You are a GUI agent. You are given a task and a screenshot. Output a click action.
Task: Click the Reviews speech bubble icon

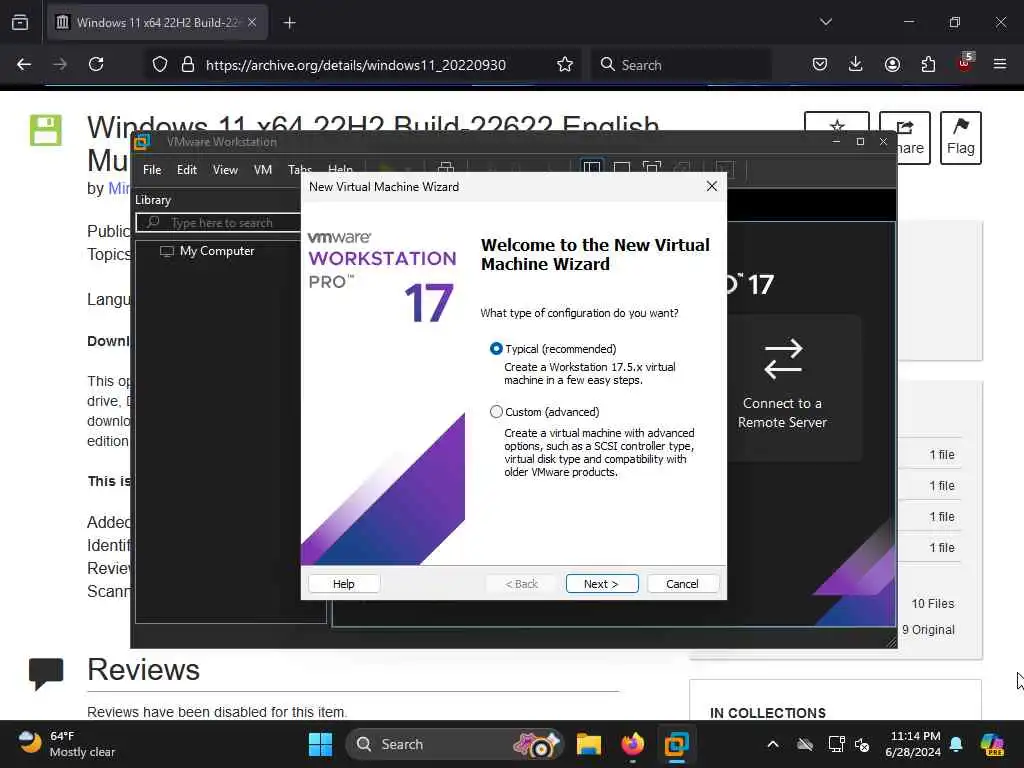coord(46,673)
